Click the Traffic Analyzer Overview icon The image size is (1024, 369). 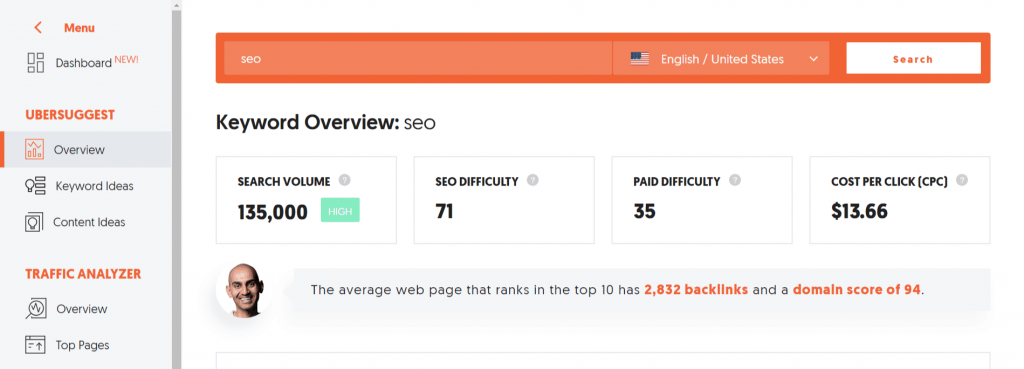35,308
